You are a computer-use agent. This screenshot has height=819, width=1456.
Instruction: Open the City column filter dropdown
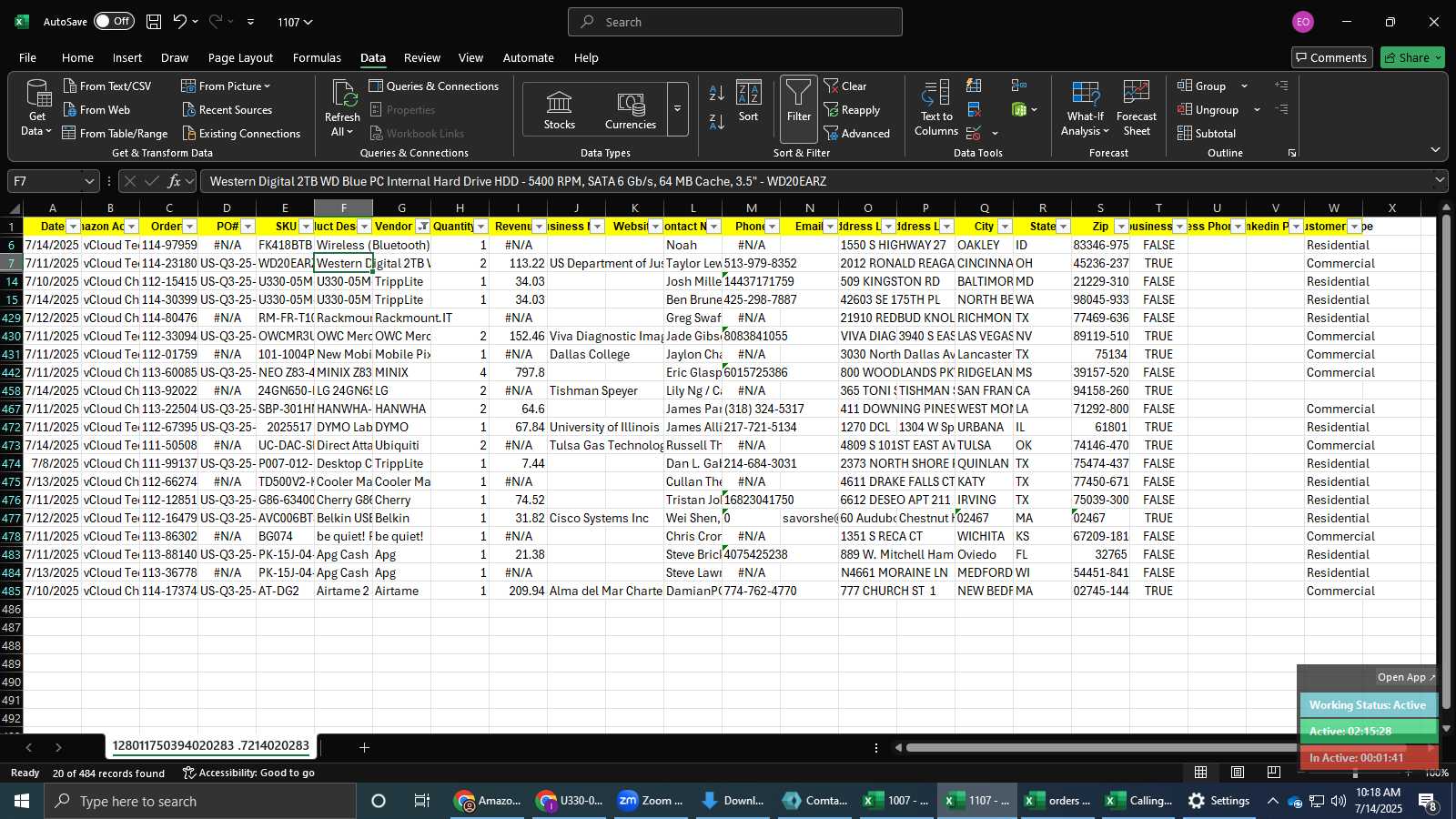1005,227
